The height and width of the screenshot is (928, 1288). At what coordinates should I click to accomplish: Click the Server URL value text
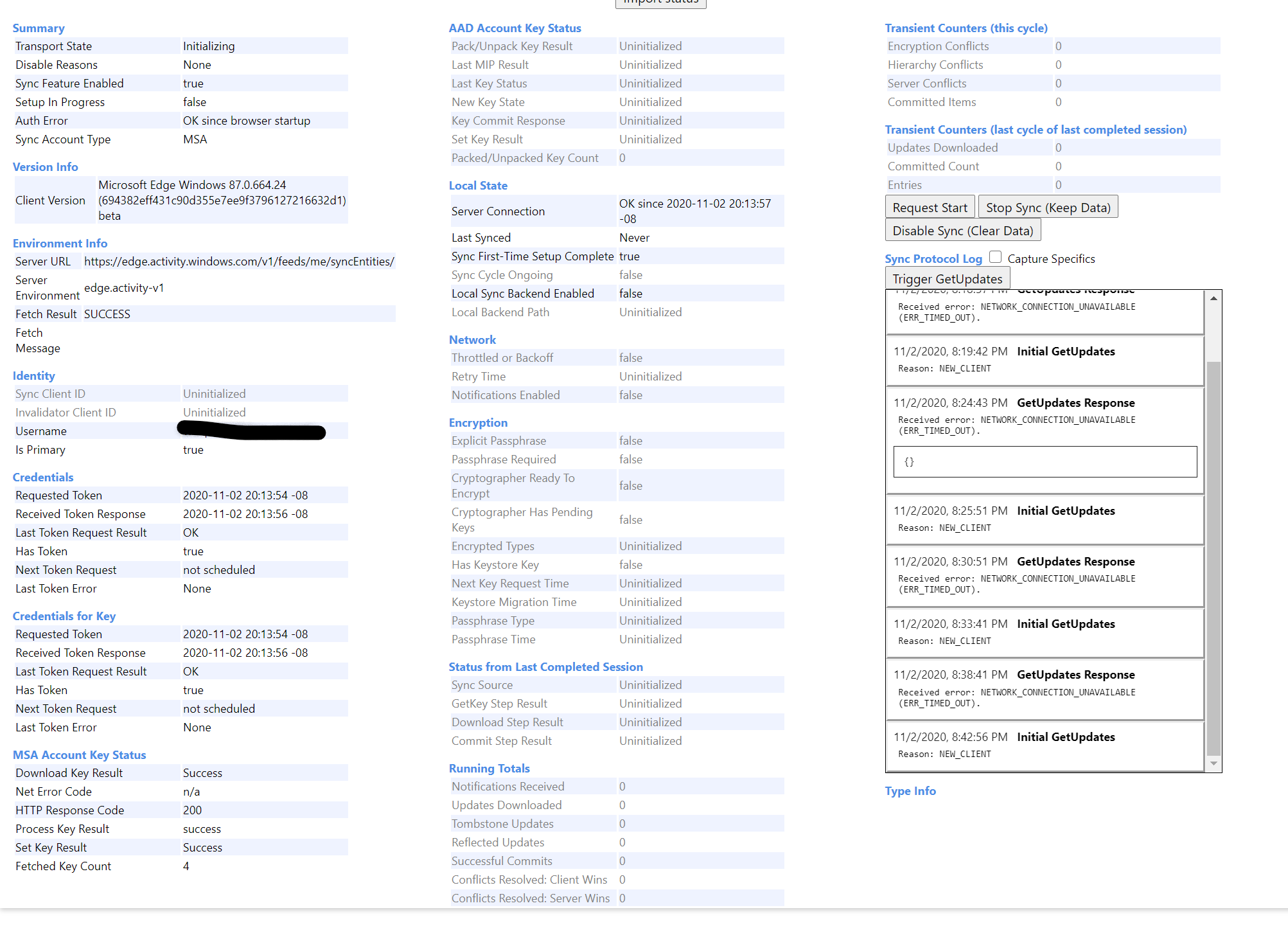239,262
